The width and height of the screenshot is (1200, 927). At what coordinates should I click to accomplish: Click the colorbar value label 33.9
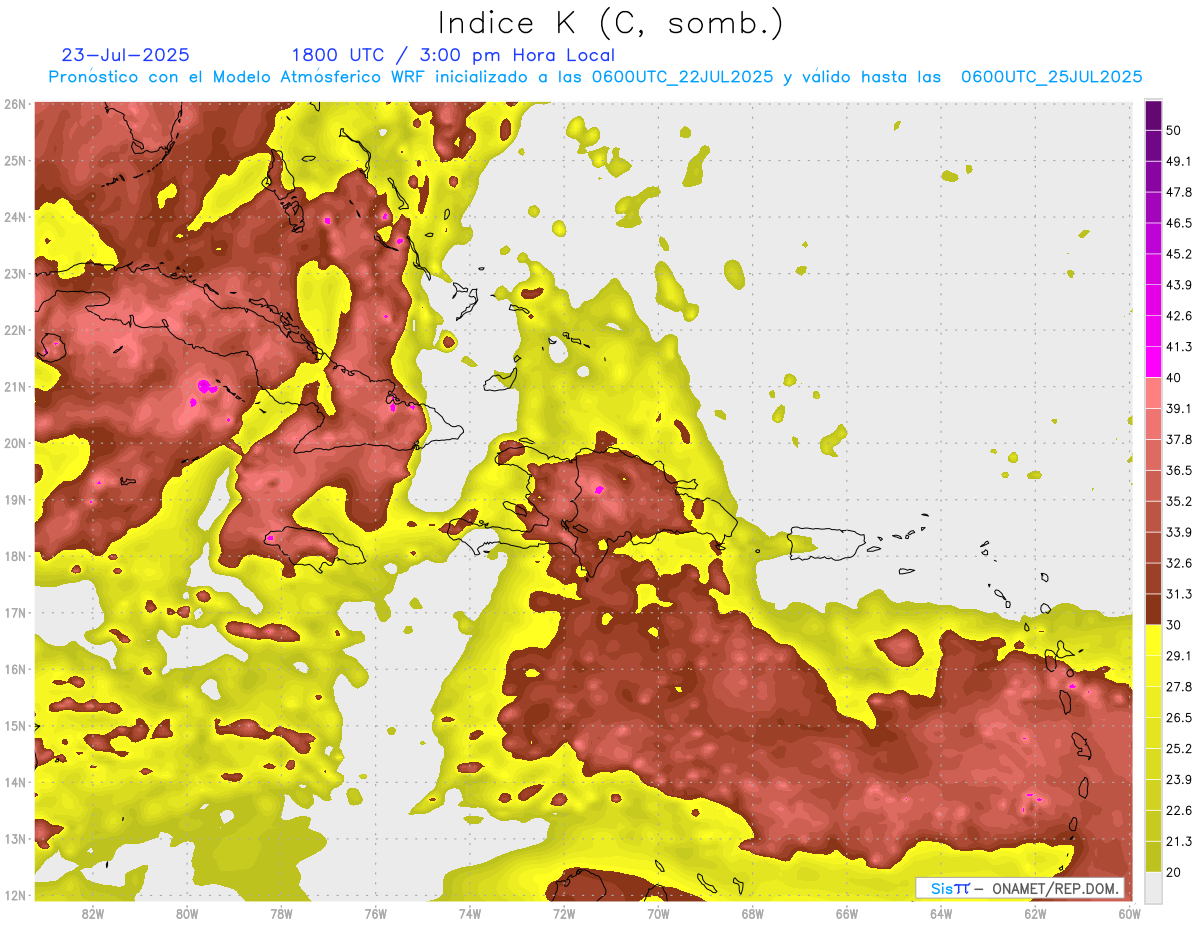coord(1179,532)
